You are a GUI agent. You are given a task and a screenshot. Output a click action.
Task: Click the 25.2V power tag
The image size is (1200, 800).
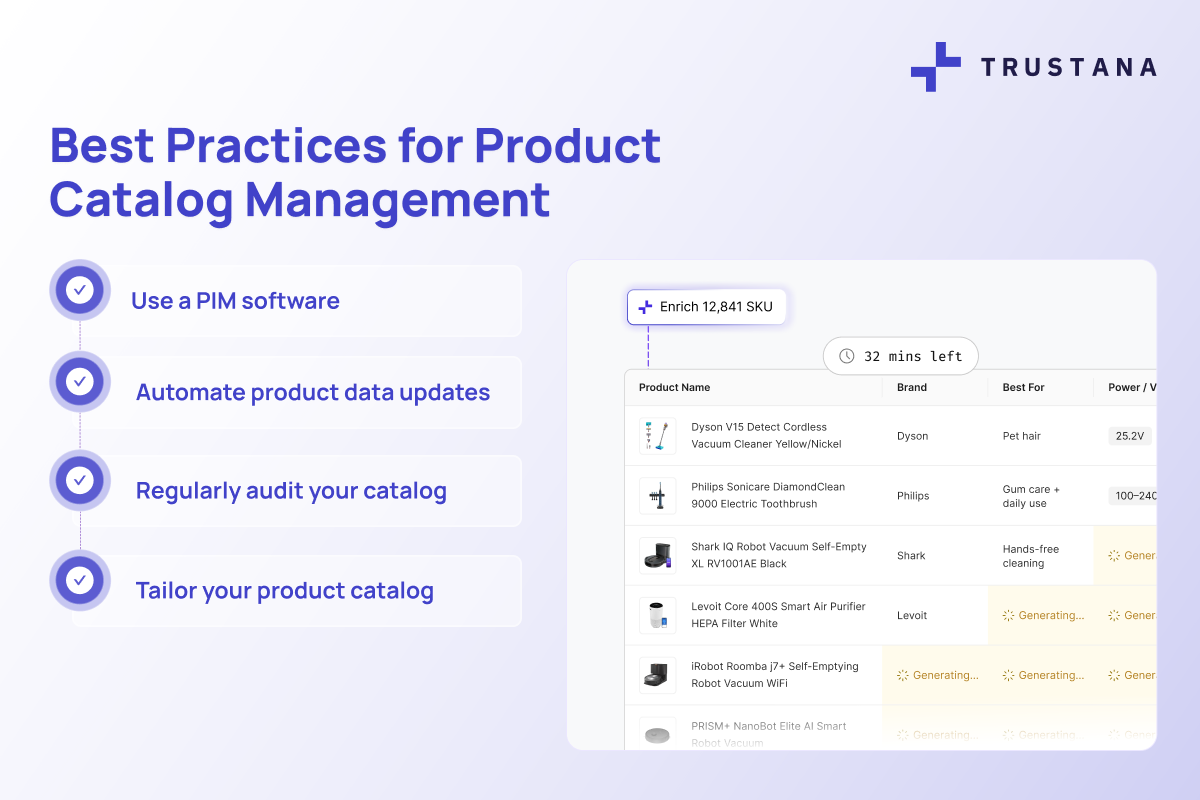click(1131, 436)
